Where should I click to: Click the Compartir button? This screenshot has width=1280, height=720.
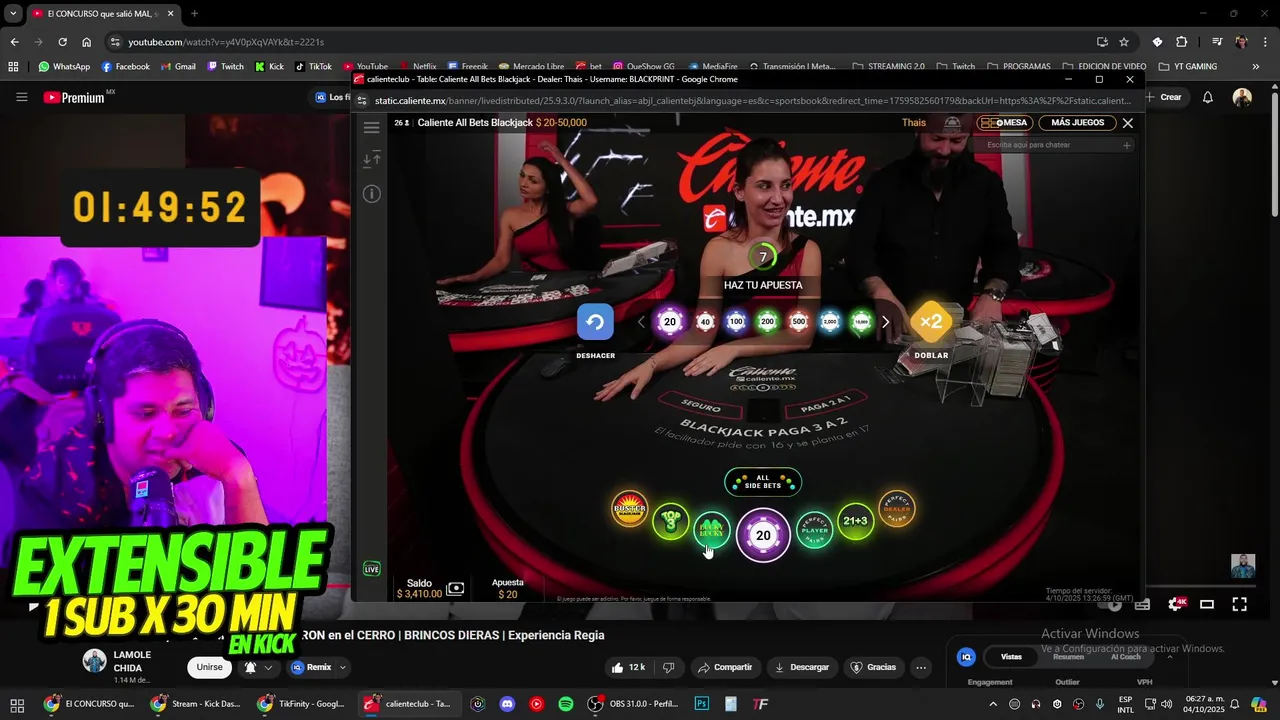pos(725,667)
